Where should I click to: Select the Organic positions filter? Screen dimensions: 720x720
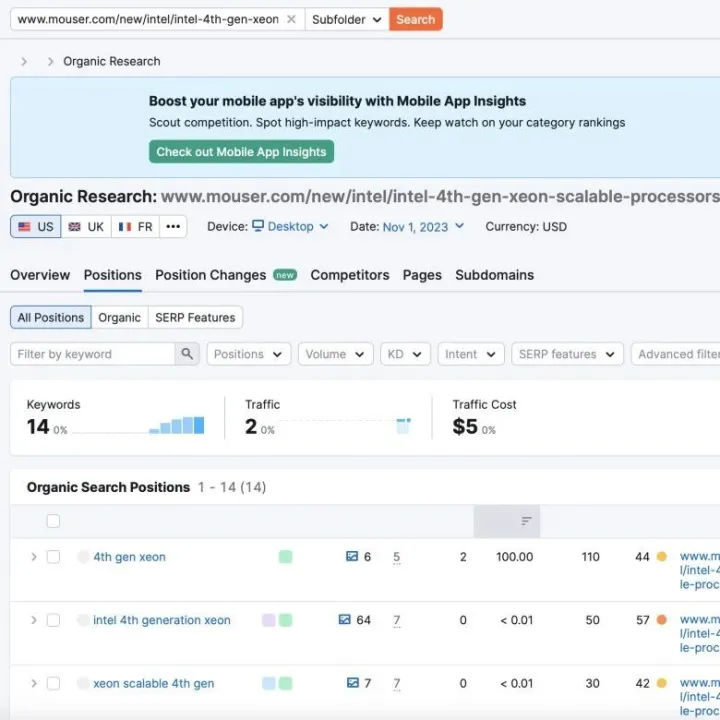(x=119, y=317)
